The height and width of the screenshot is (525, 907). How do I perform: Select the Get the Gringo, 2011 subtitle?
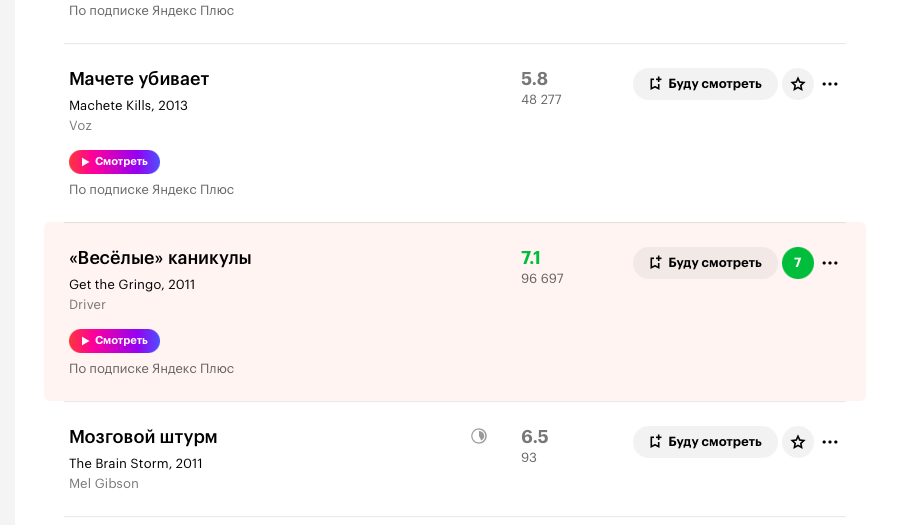132,284
